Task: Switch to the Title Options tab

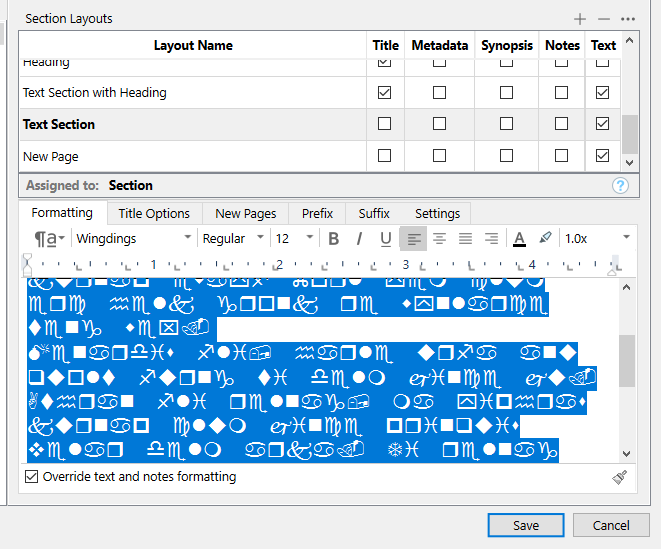Action: tap(154, 213)
